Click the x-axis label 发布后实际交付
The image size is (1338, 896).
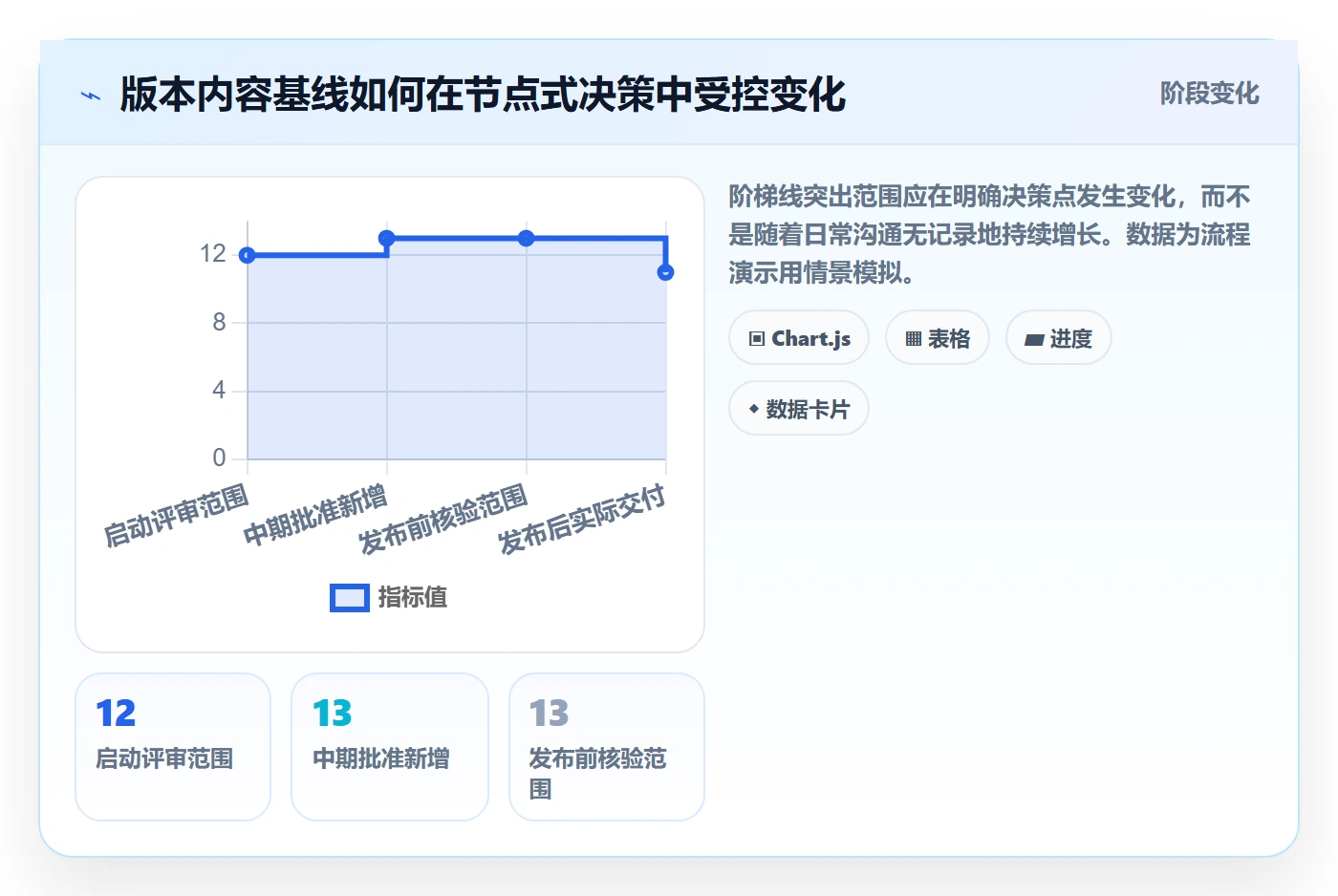click(583, 519)
